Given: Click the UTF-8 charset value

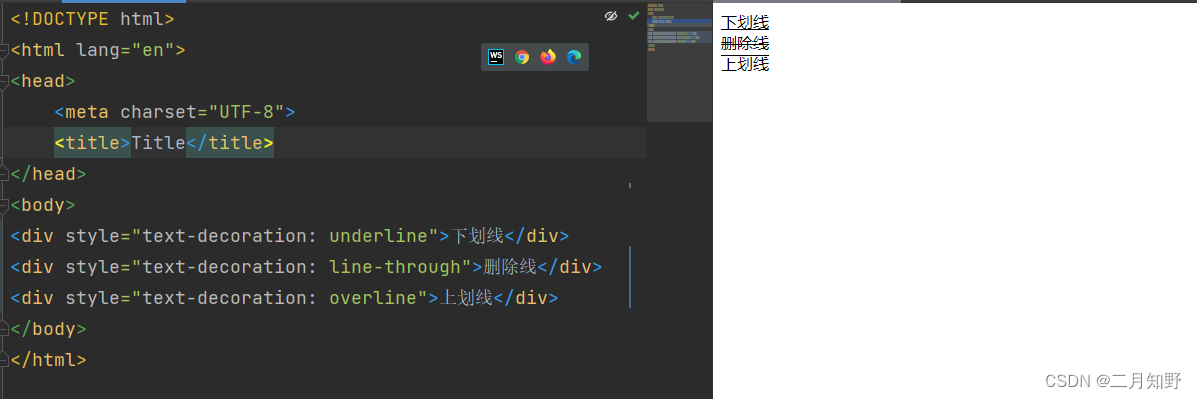Looking at the screenshot, I should [x=246, y=112].
